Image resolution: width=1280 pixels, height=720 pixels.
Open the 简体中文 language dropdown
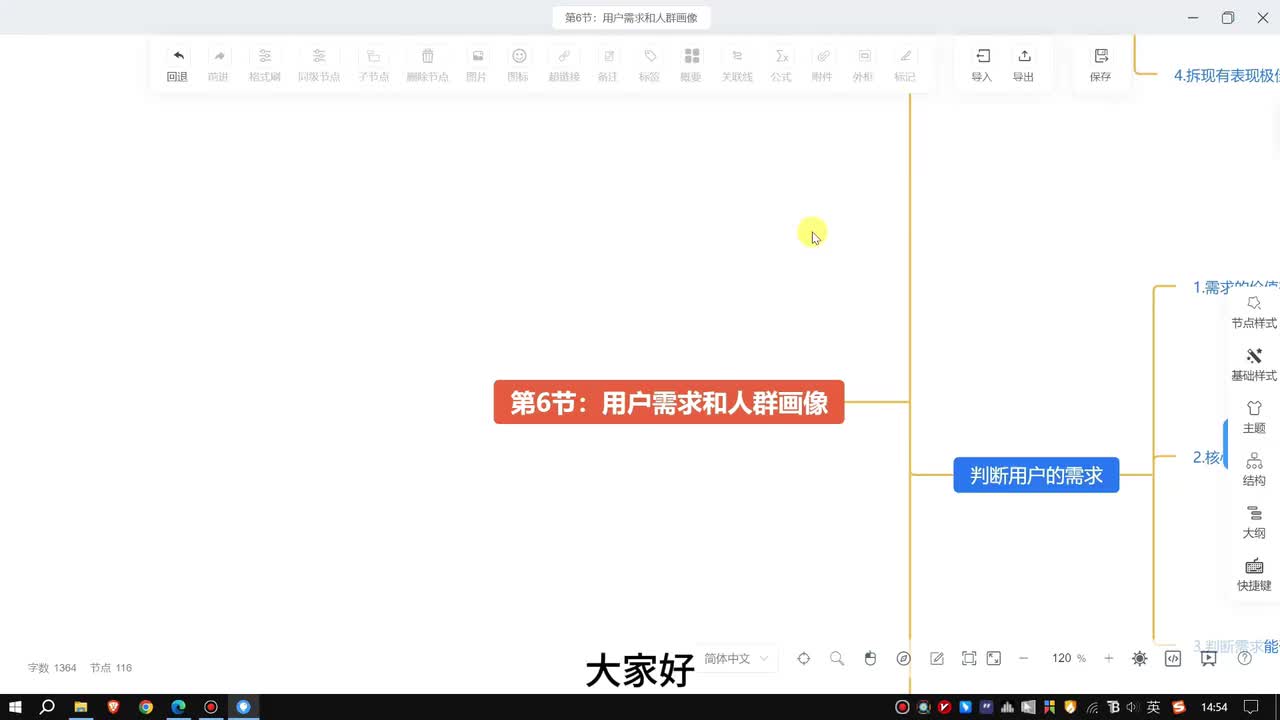pyautogui.click(x=736, y=658)
